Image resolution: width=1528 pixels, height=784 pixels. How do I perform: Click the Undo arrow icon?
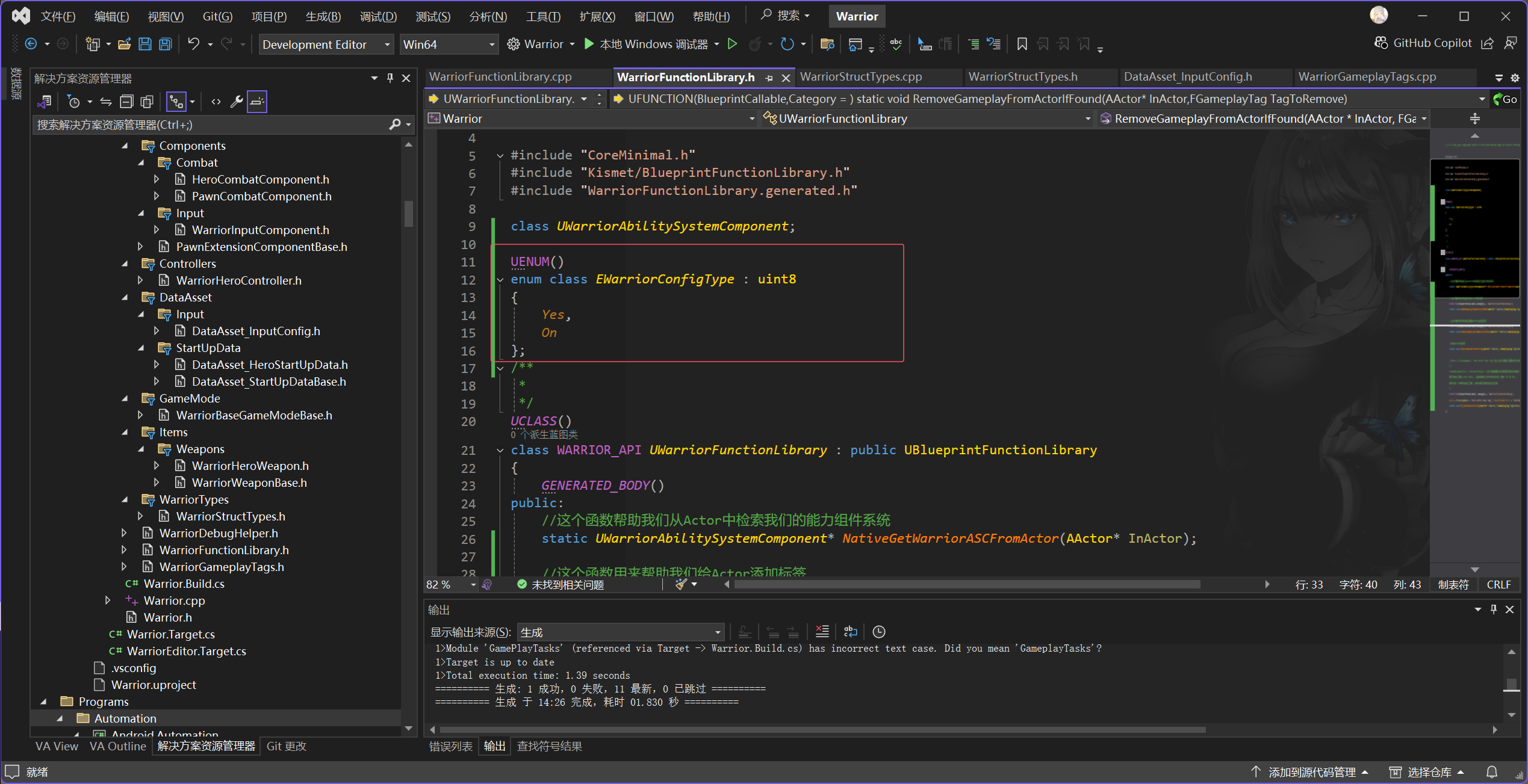click(193, 44)
